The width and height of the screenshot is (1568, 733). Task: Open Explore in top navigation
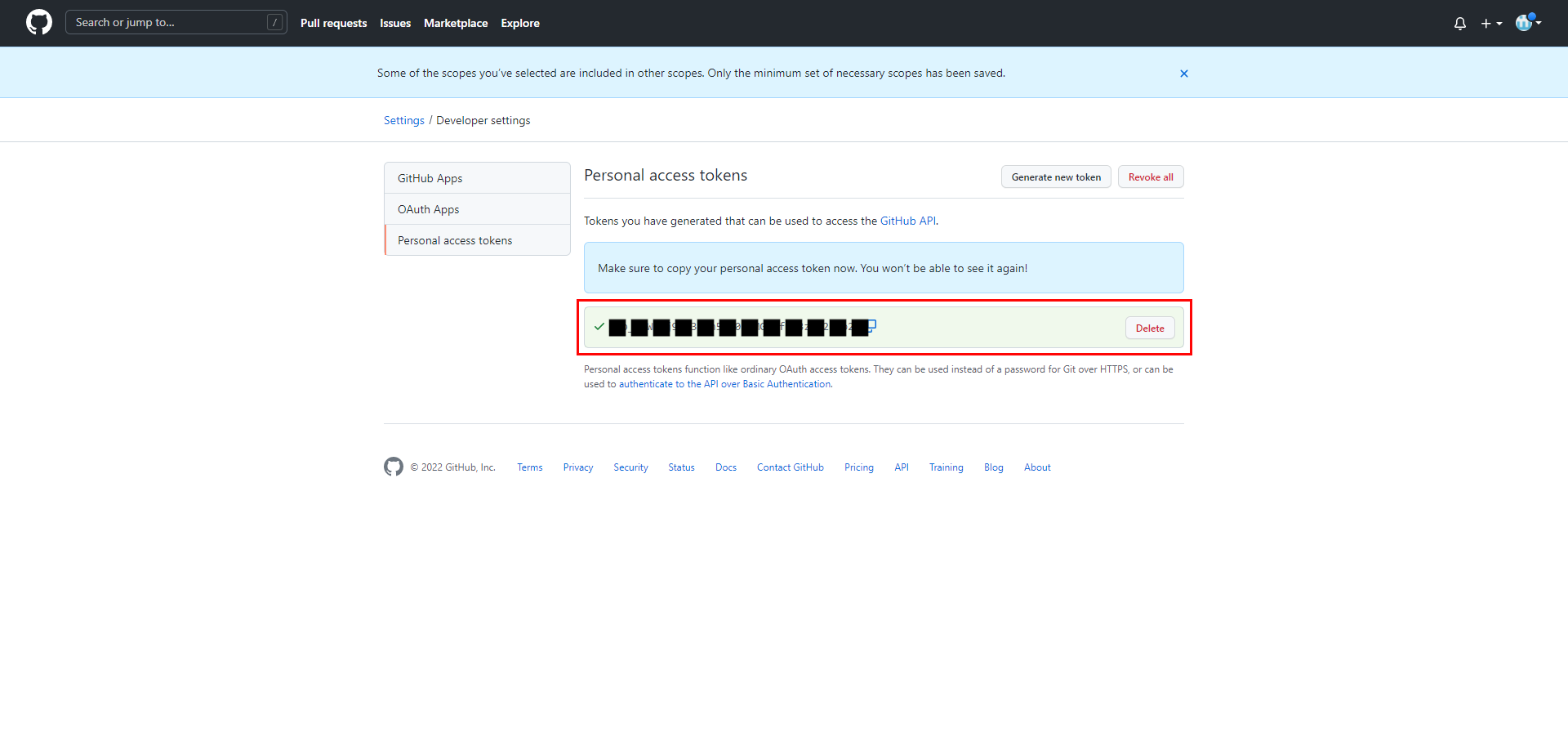coord(520,23)
